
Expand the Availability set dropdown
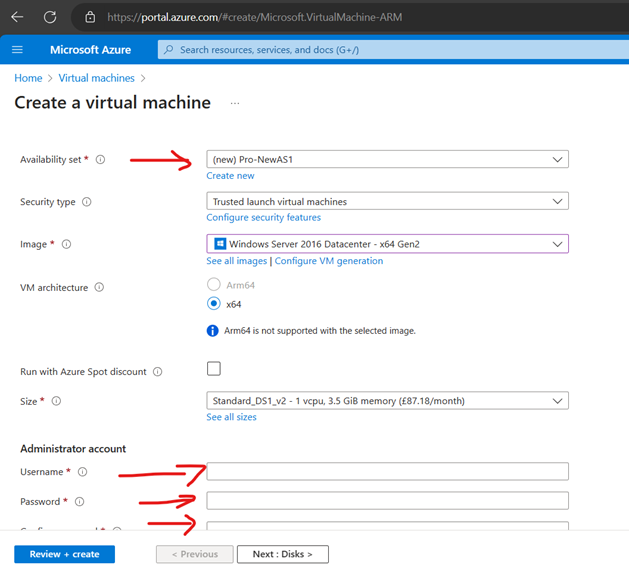point(387,159)
